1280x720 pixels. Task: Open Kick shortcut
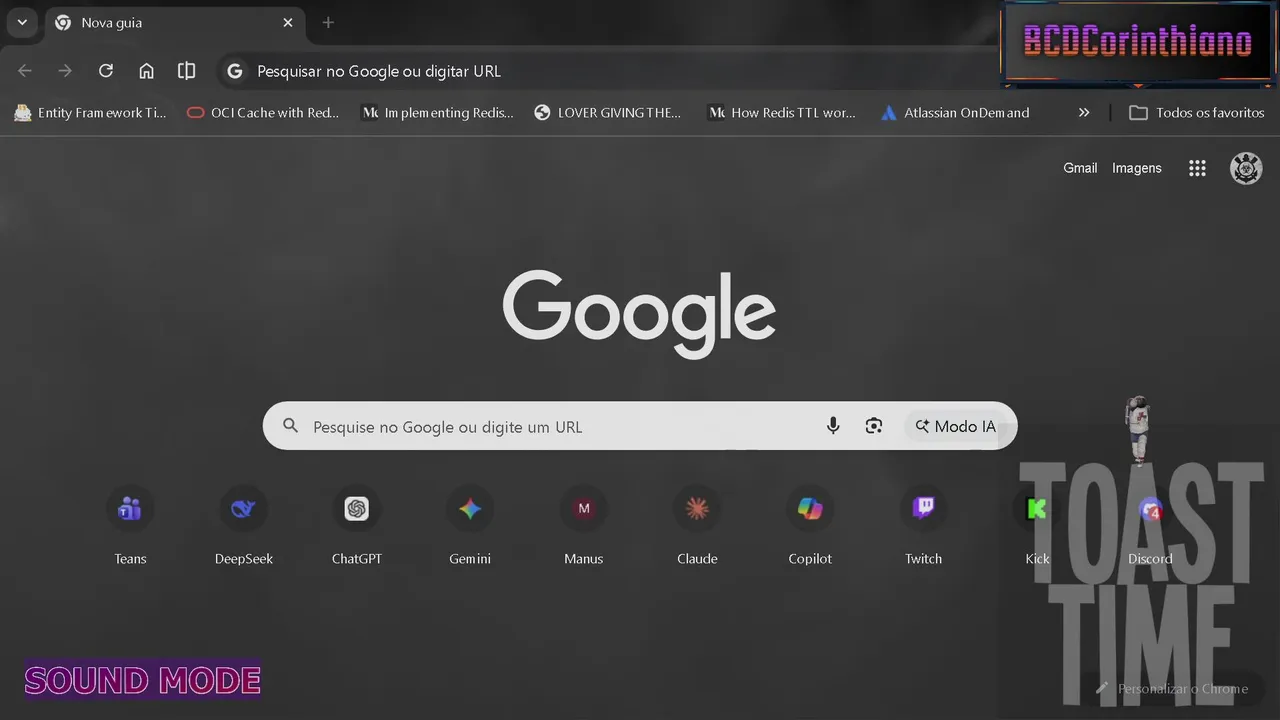(x=1037, y=524)
